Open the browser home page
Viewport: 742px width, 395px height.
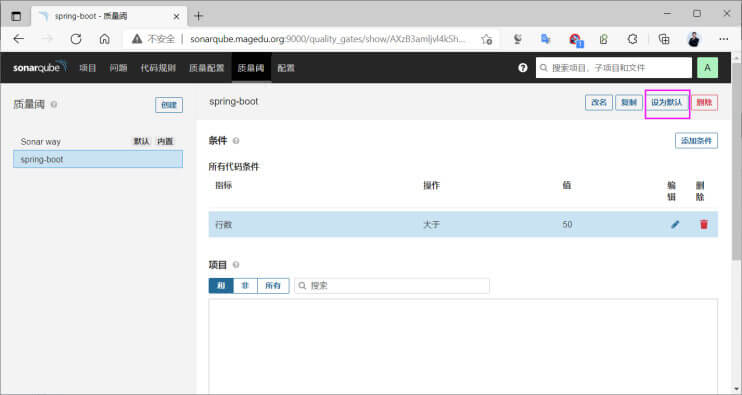[105, 39]
